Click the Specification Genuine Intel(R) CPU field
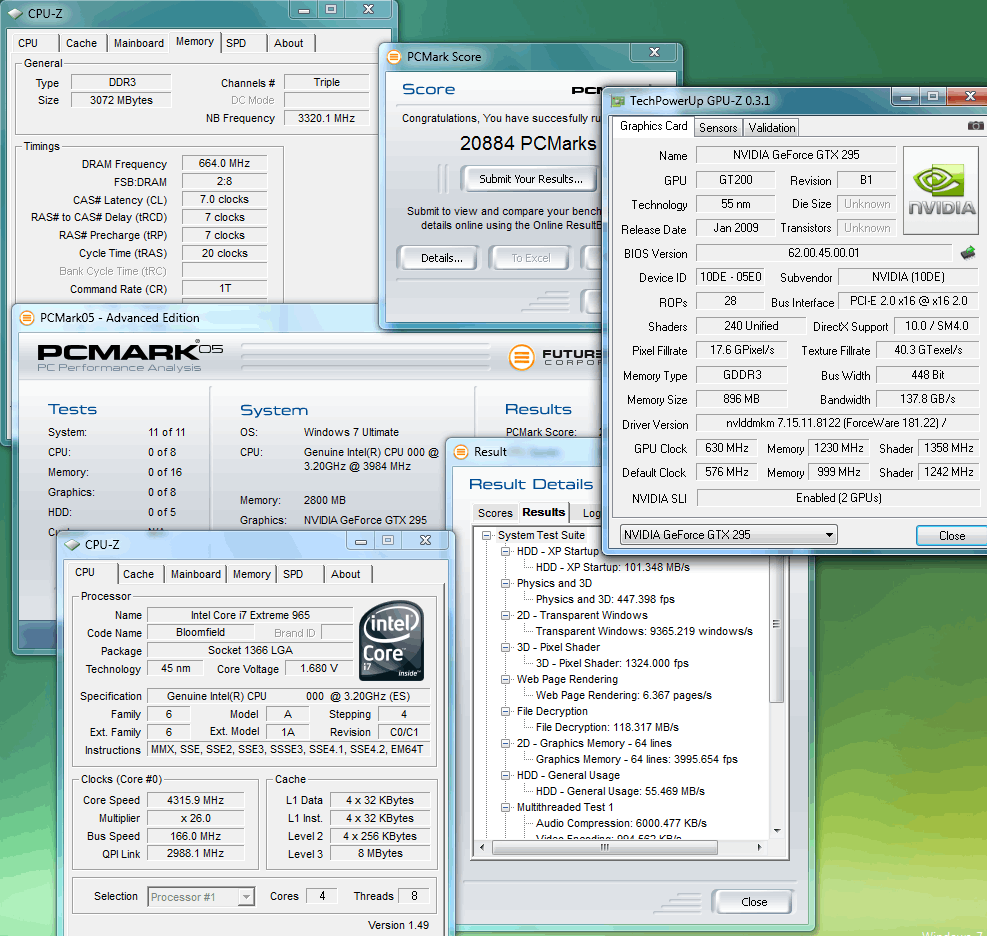Image resolution: width=987 pixels, height=936 pixels. (288, 696)
